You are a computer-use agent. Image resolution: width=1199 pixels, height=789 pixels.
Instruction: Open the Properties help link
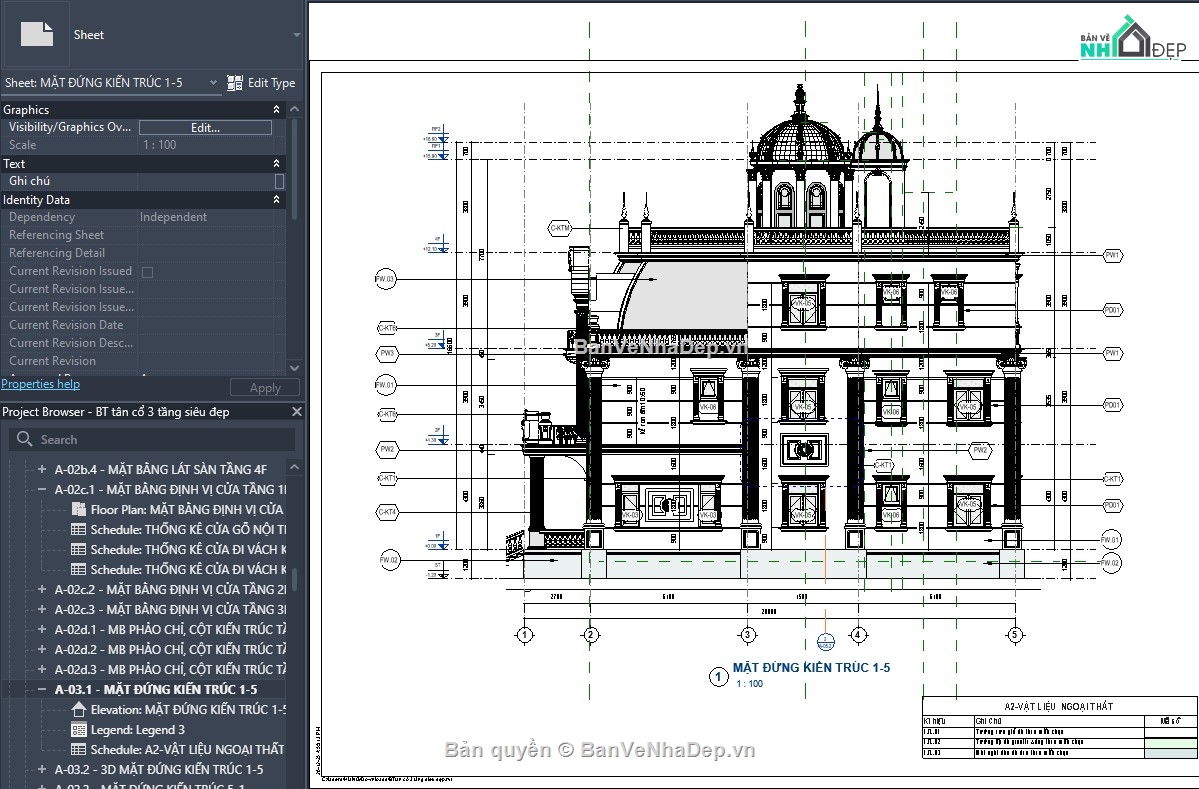tap(41, 384)
